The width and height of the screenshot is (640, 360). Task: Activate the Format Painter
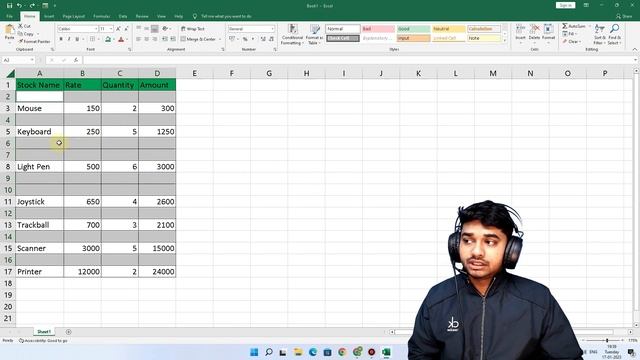coord(34,41)
